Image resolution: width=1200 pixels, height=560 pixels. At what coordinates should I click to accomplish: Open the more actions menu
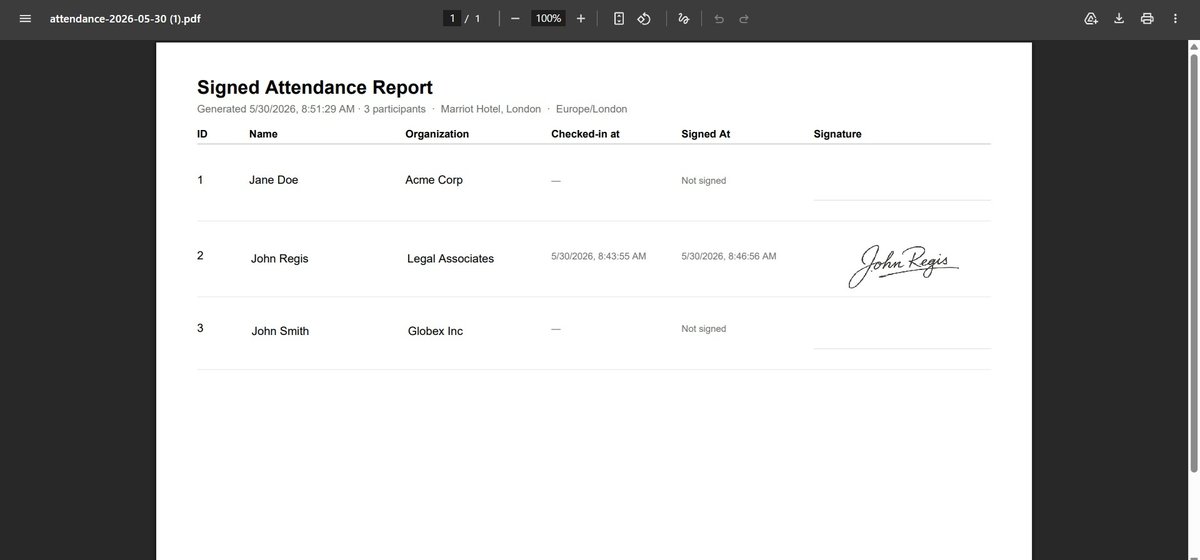point(1175,19)
